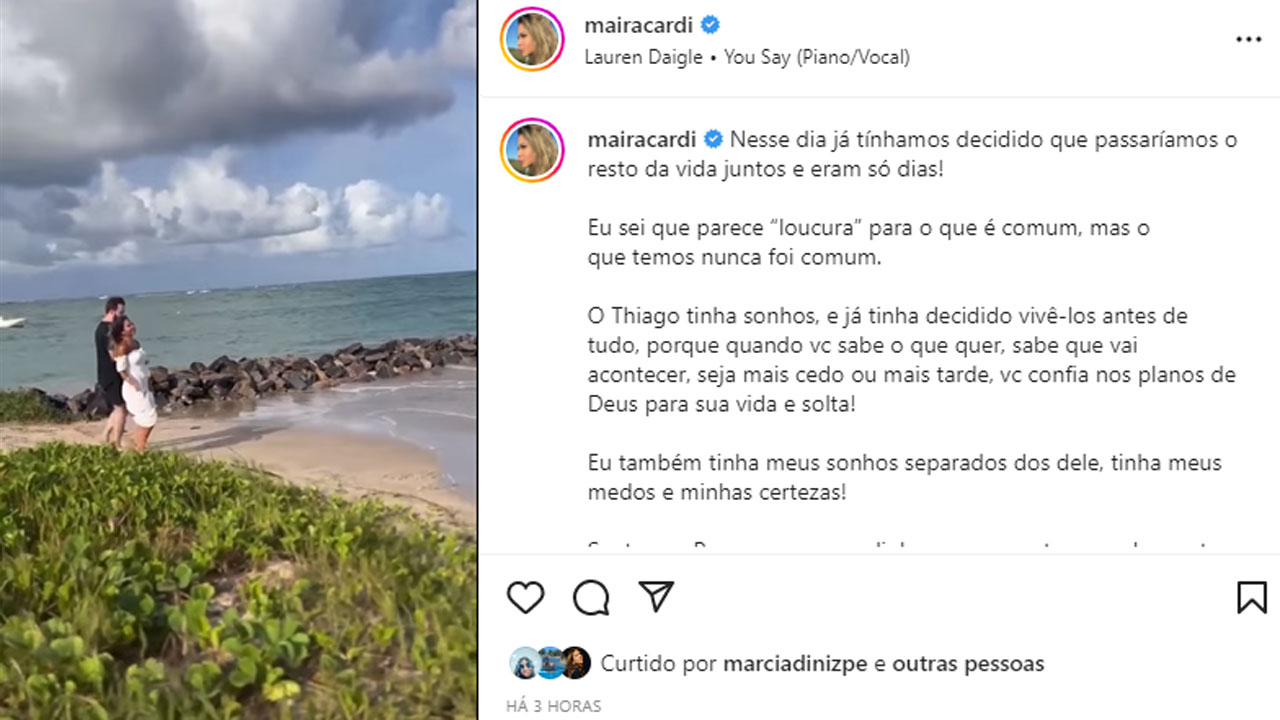Share the post with the paper plane icon
The image size is (1280, 720).
(656, 597)
